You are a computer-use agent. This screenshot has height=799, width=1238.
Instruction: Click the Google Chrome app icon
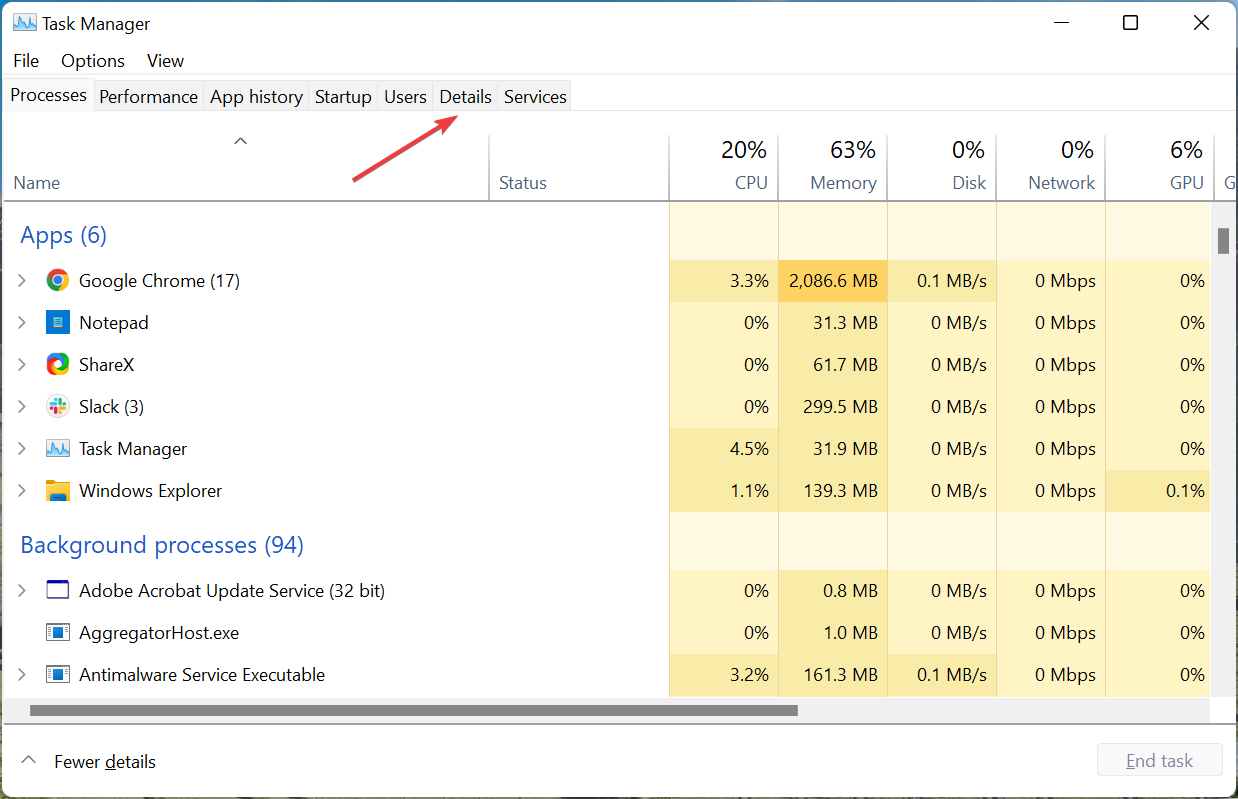pos(58,281)
